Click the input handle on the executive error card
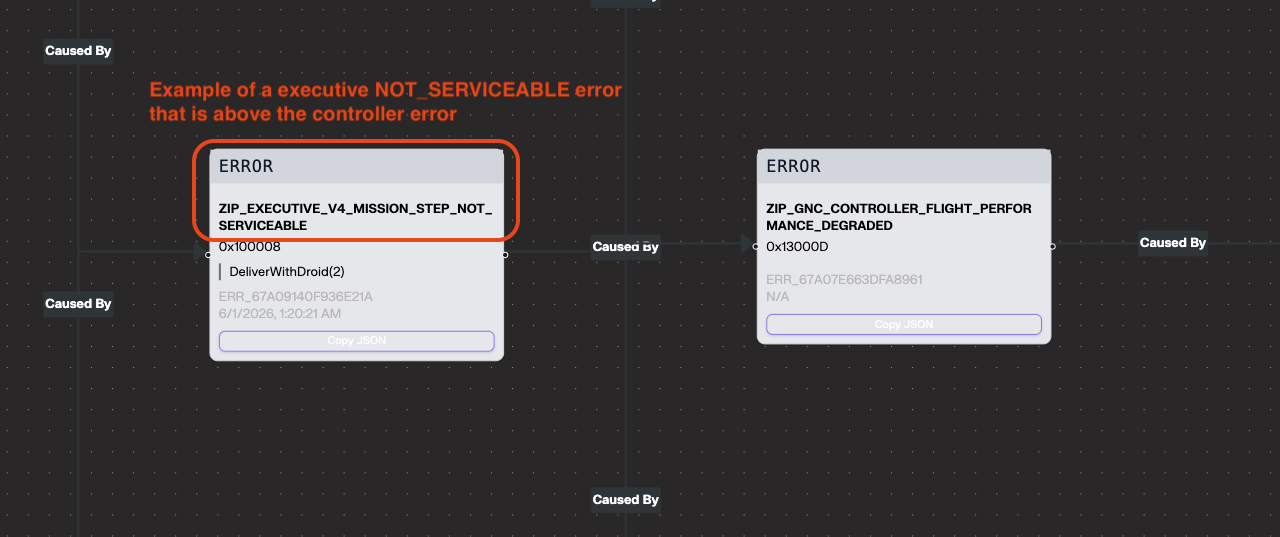The height and width of the screenshot is (537, 1280). tap(208, 254)
